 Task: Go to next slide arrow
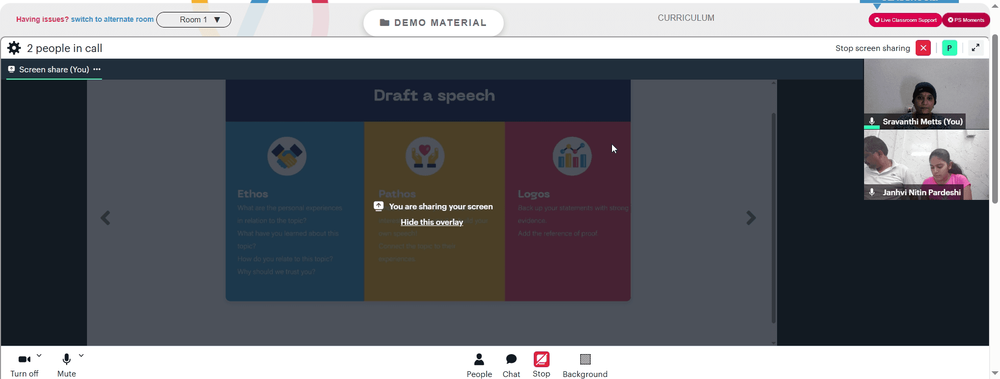(751, 218)
